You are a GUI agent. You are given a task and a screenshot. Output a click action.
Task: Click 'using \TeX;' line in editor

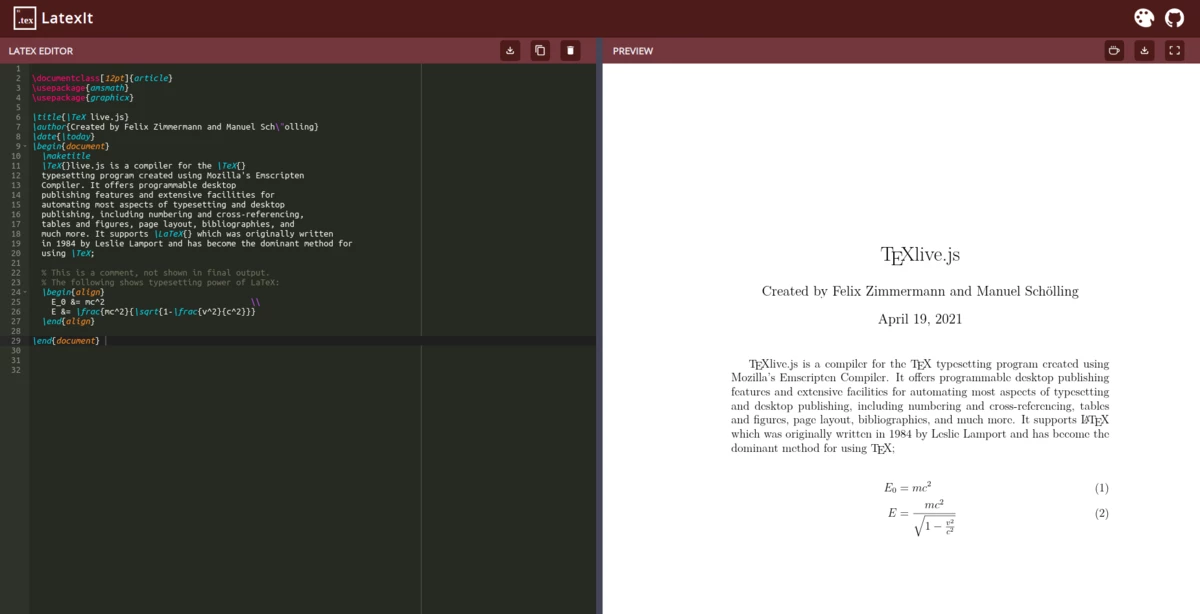(68, 253)
